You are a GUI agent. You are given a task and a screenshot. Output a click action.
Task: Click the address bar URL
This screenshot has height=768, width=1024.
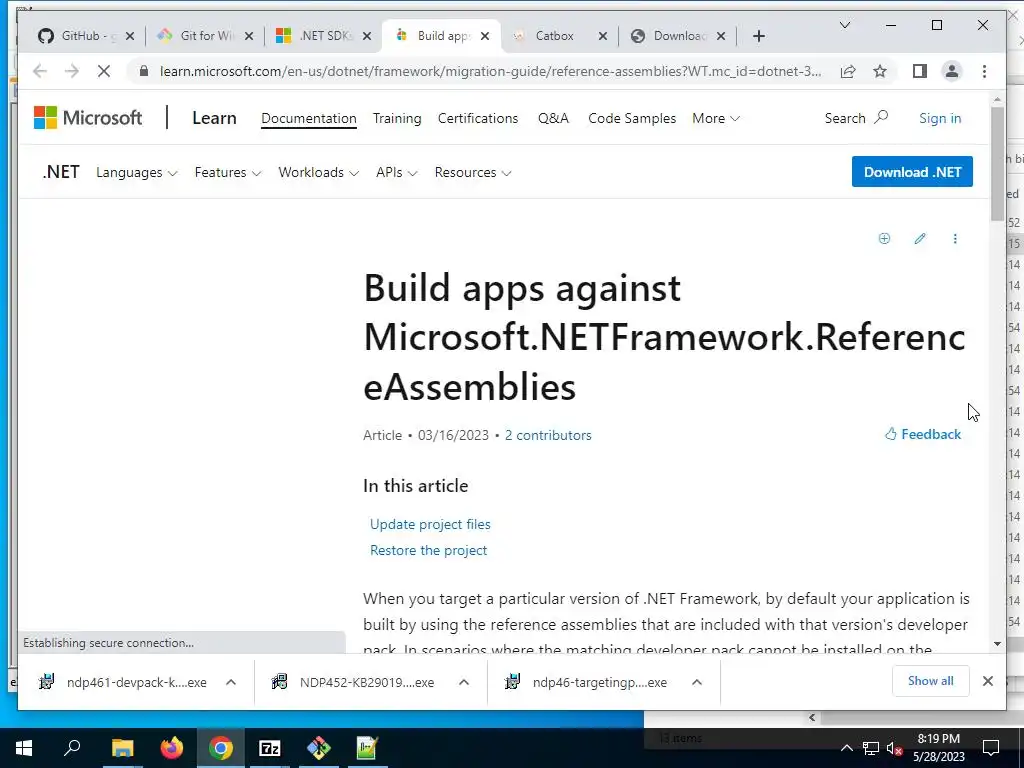tap(490, 71)
